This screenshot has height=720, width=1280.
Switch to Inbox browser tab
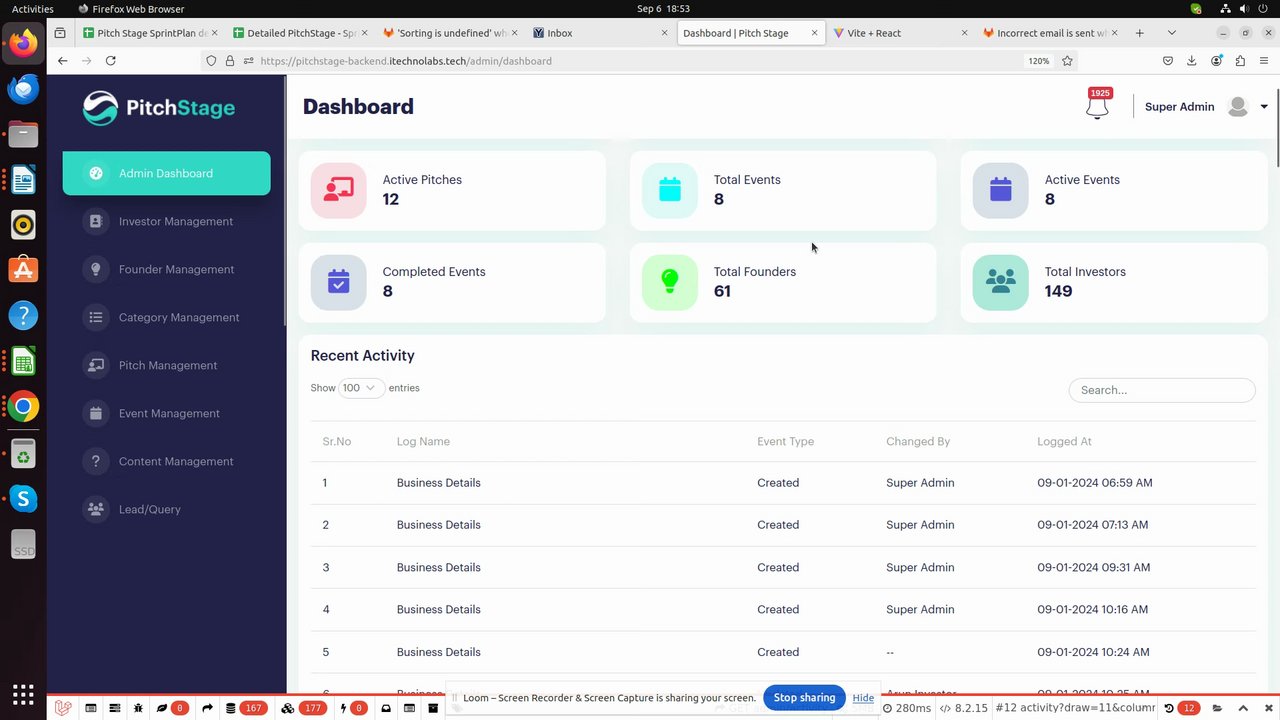click(x=600, y=33)
